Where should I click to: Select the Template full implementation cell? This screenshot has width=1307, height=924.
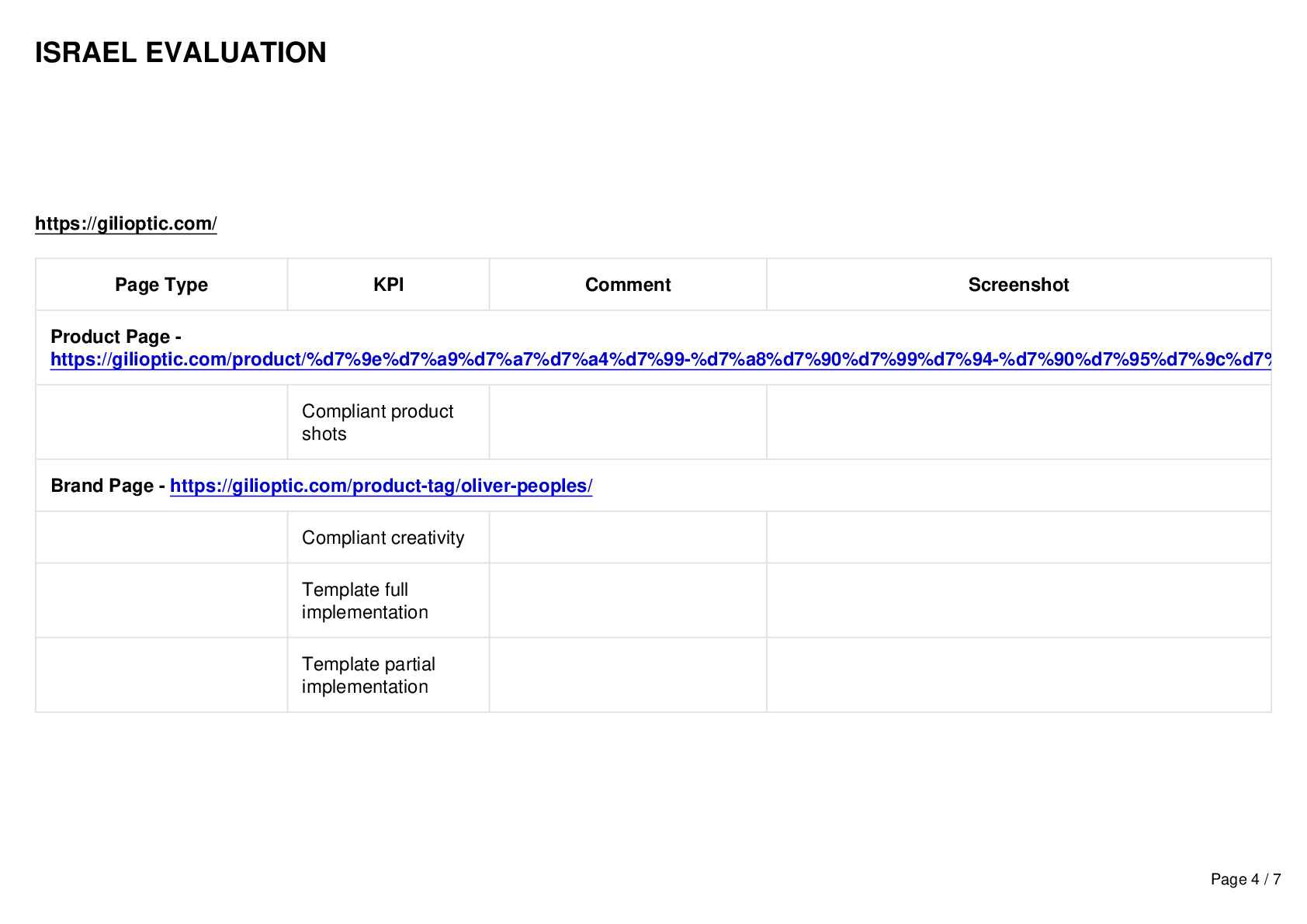[388, 600]
